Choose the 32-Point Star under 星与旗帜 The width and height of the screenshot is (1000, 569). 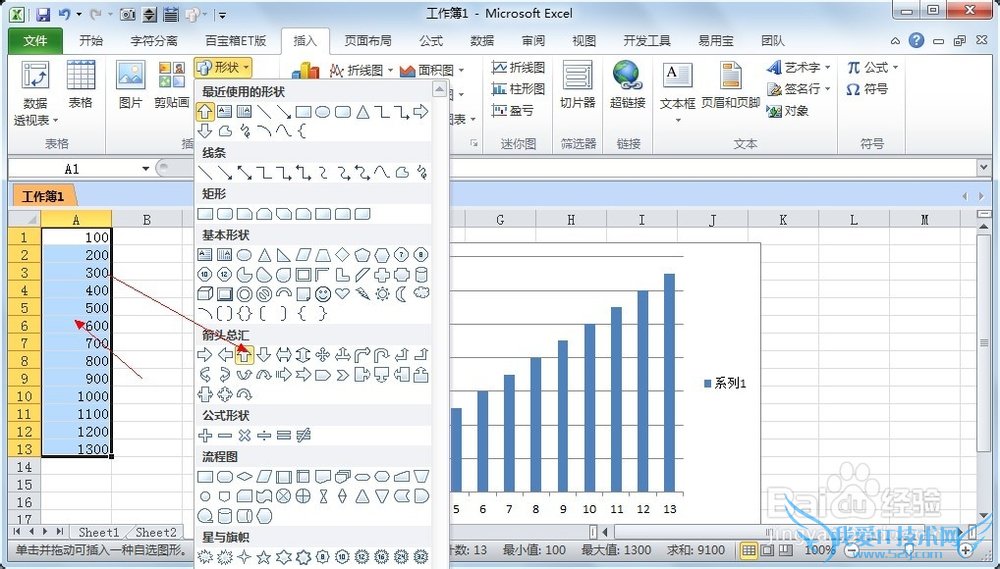coord(421,557)
